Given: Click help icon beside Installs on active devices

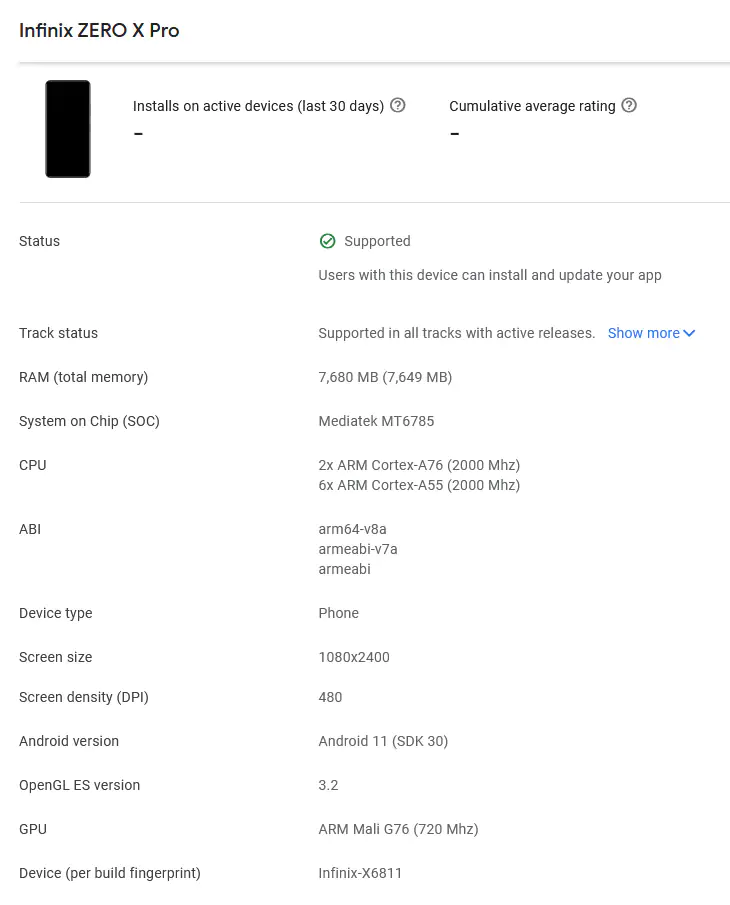Looking at the screenshot, I should coord(398,106).
